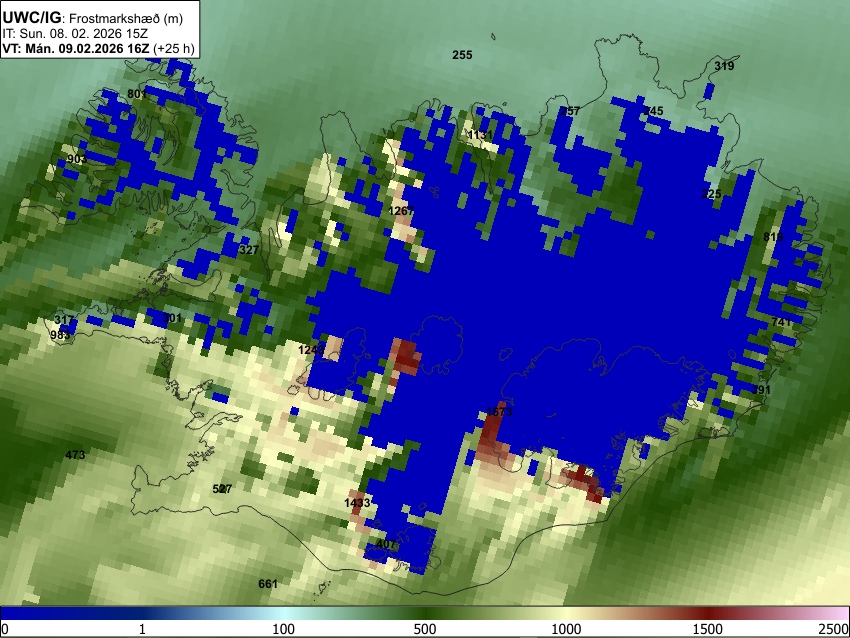Image resolution: width=850 pixels, height=638 pixels.
Task: Click the 225 value in the east
Action: [711, 194]
